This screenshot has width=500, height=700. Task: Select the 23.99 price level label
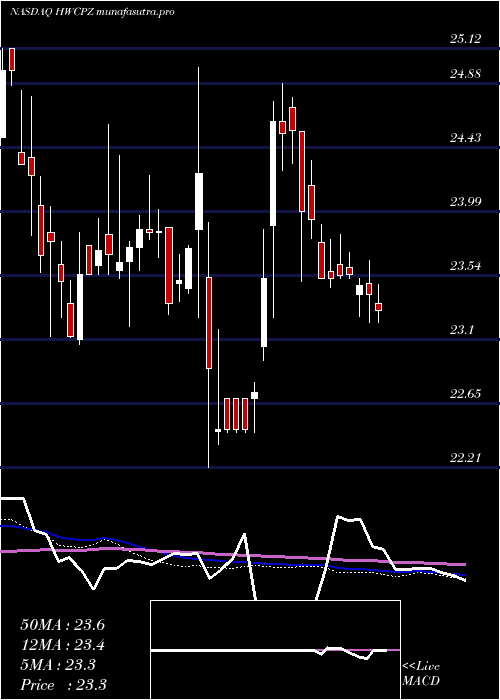(x=465, y=202)
